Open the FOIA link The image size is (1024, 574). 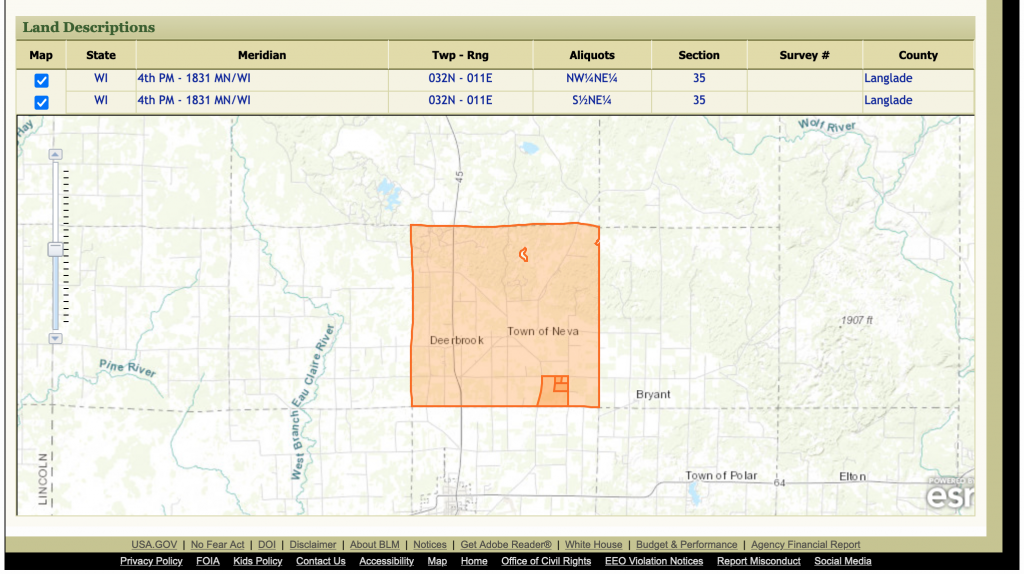click(x=208, y=561)
